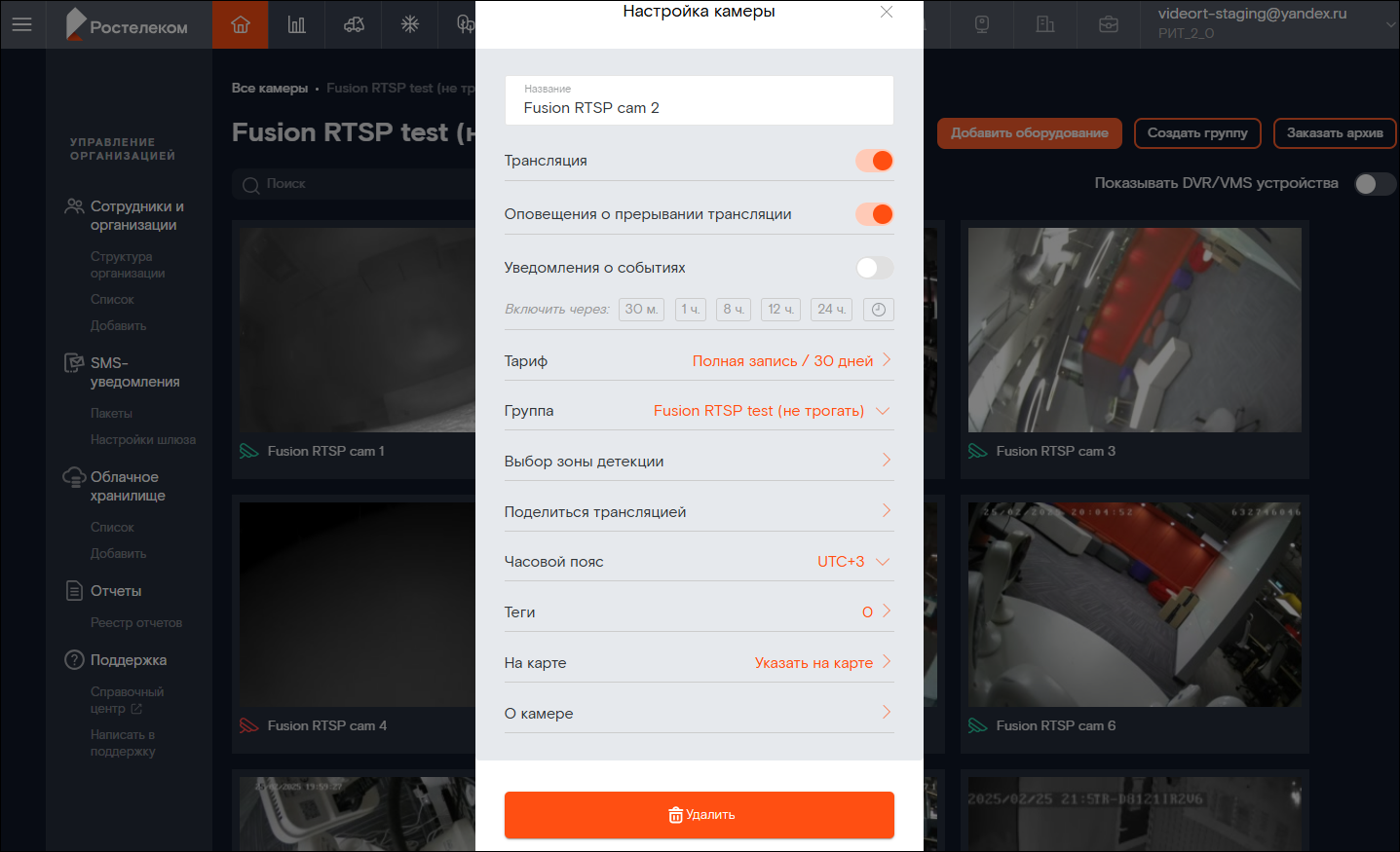Open Выбор зоны детекции

[x=699, y=462]
